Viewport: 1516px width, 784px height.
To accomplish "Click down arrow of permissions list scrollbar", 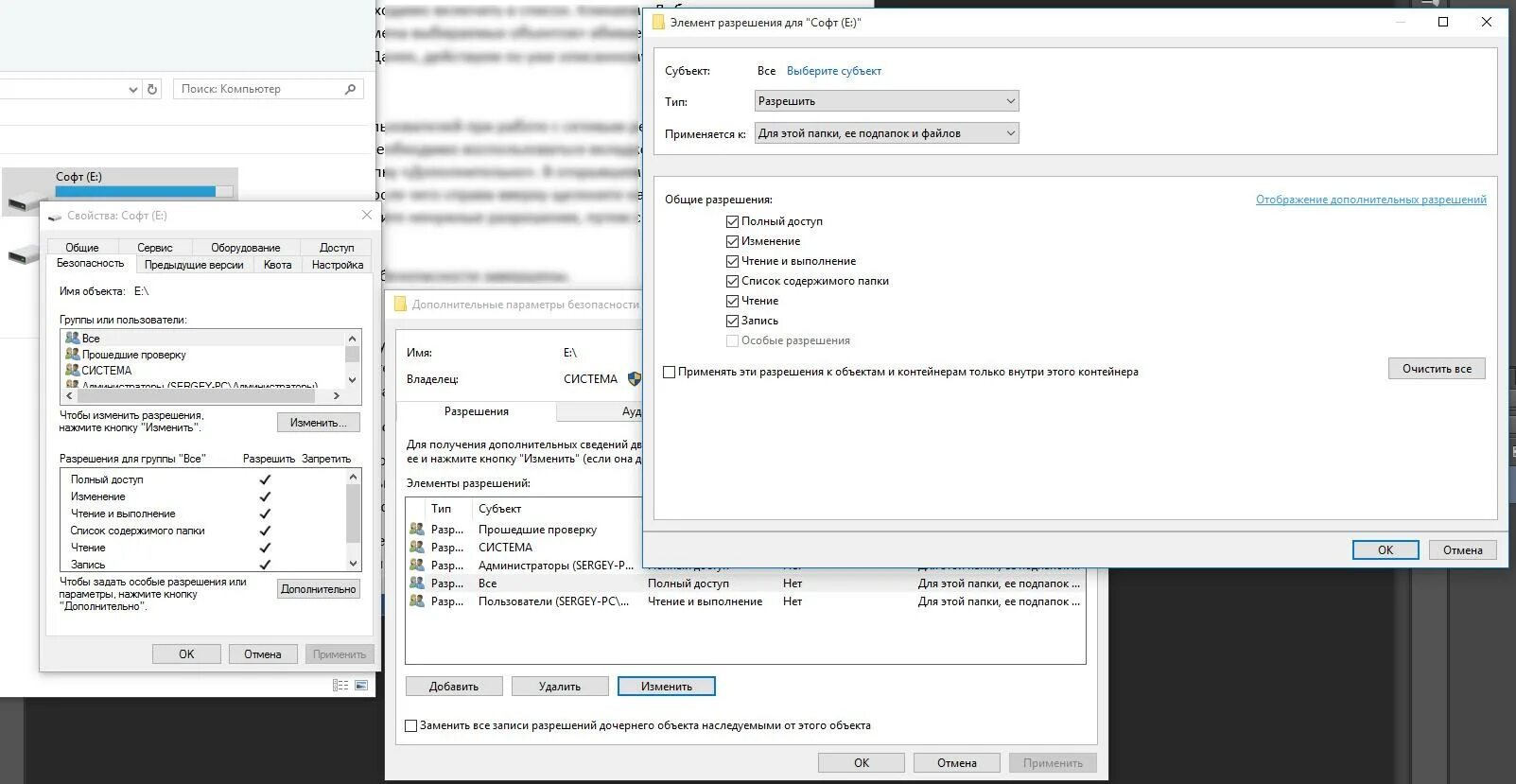I will [x=354, y=564].
